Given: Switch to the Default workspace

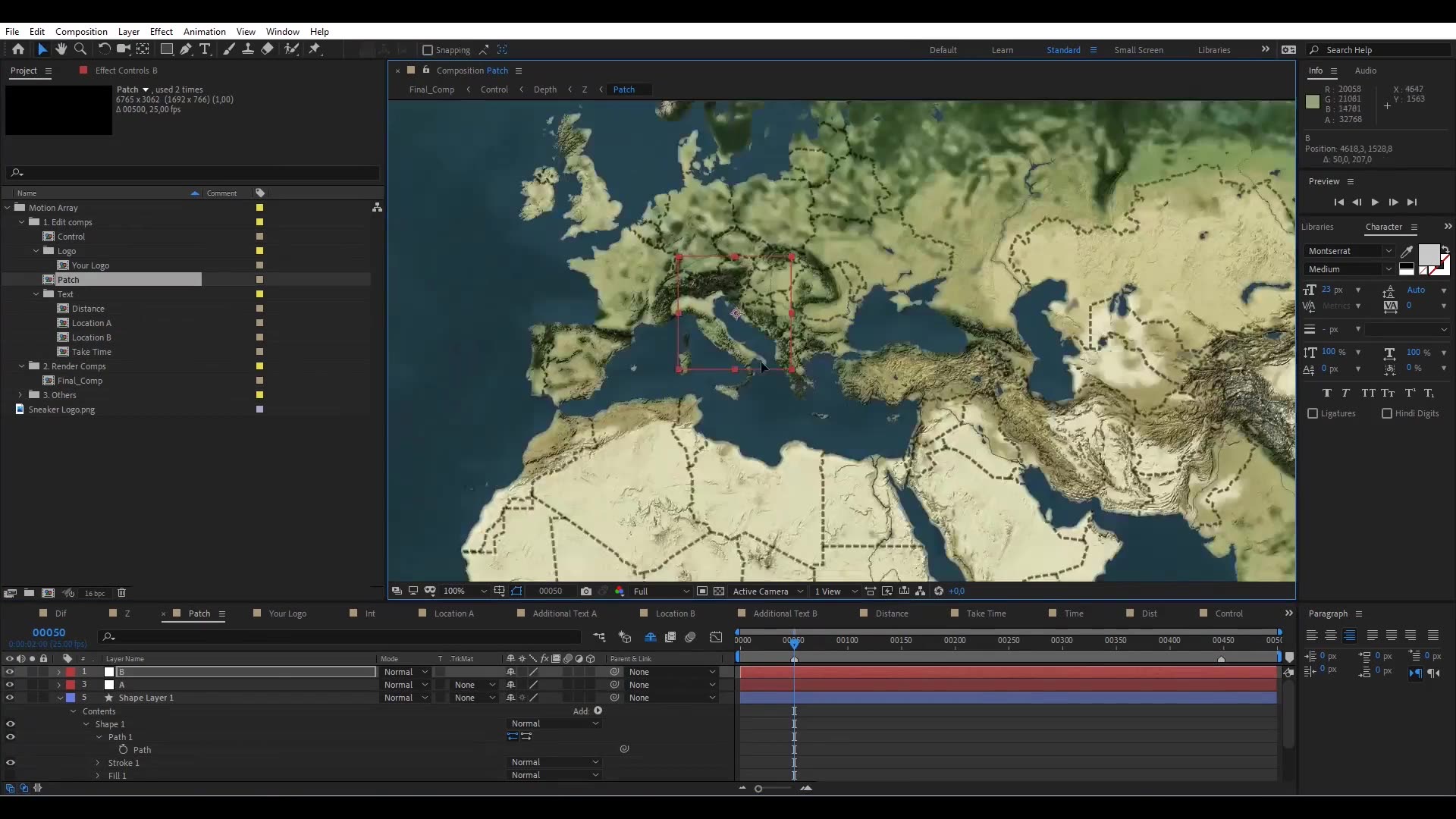Looking at the screenshot, I should (943, 50).
